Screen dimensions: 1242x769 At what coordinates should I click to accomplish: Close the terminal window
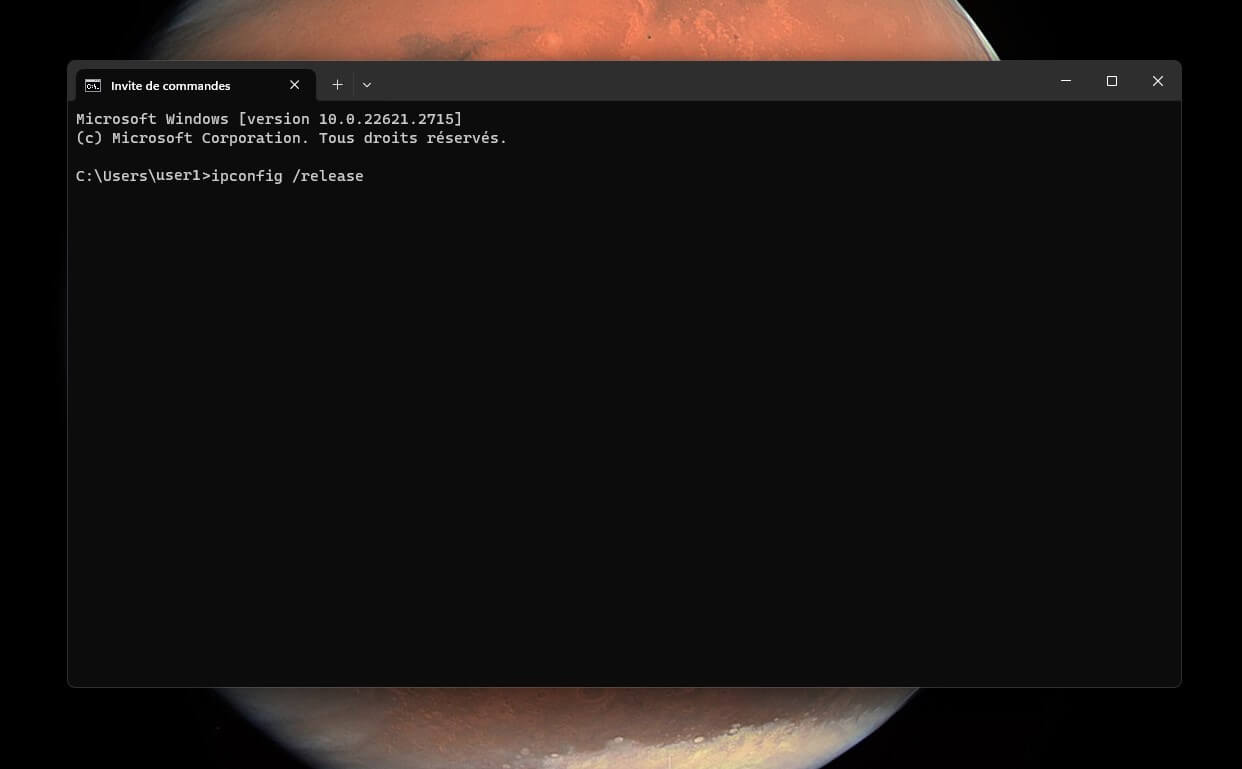(x=1158, y=81)
